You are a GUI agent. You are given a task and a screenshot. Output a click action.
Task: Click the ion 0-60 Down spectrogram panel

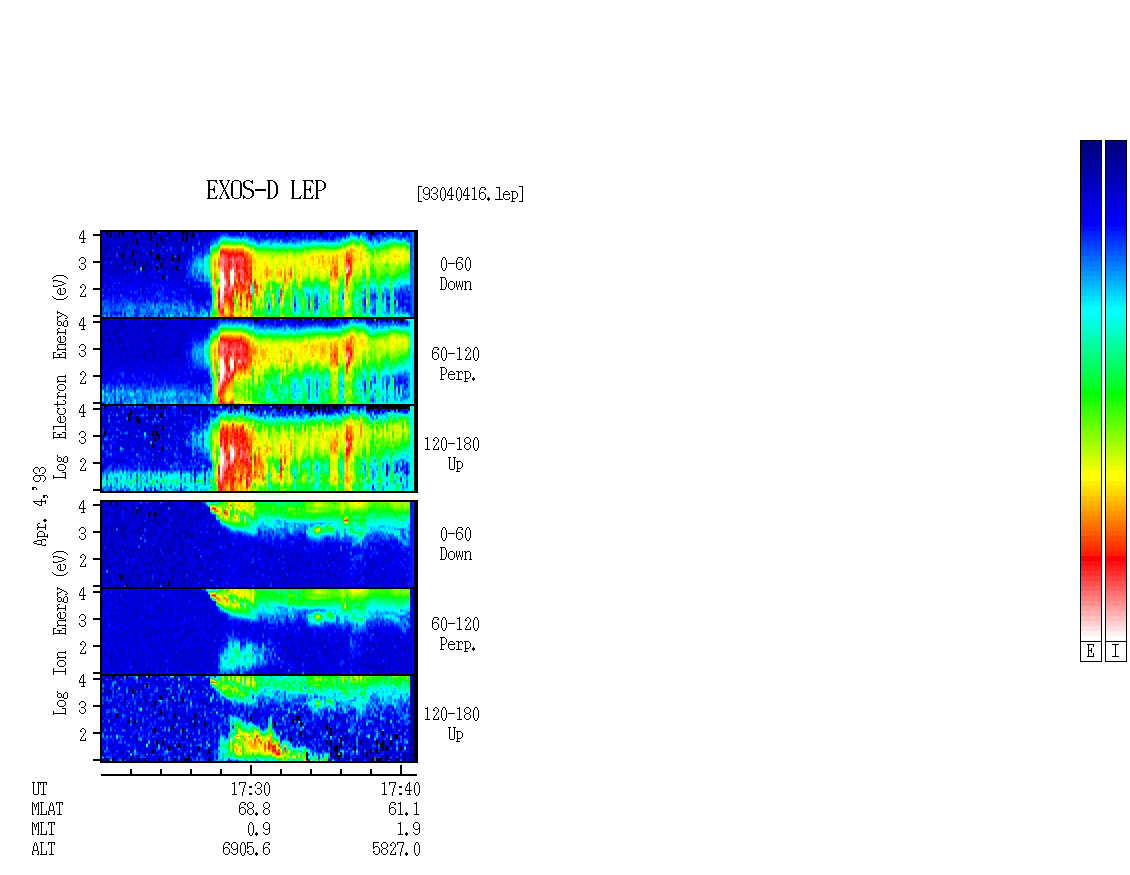click(259, 544)
